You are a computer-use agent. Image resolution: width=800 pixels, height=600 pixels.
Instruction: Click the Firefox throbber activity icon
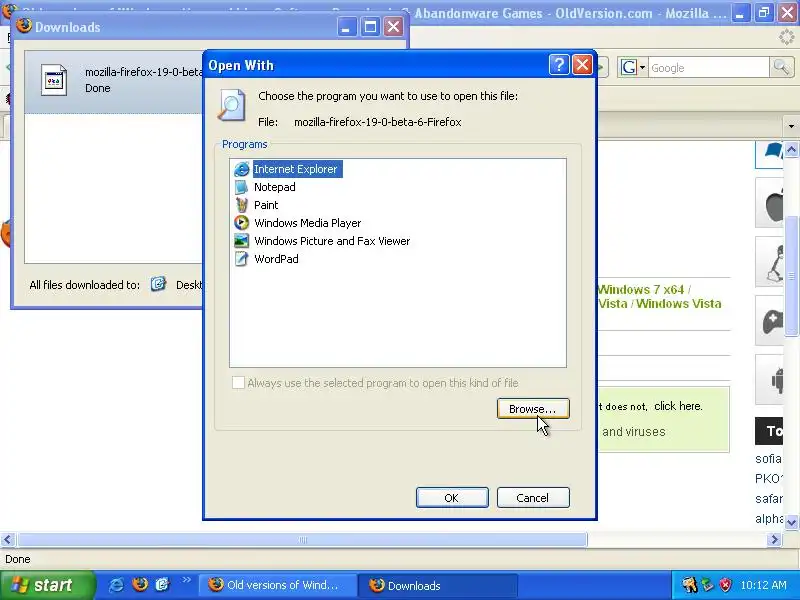pyautogui.click(x=786, y=37)
